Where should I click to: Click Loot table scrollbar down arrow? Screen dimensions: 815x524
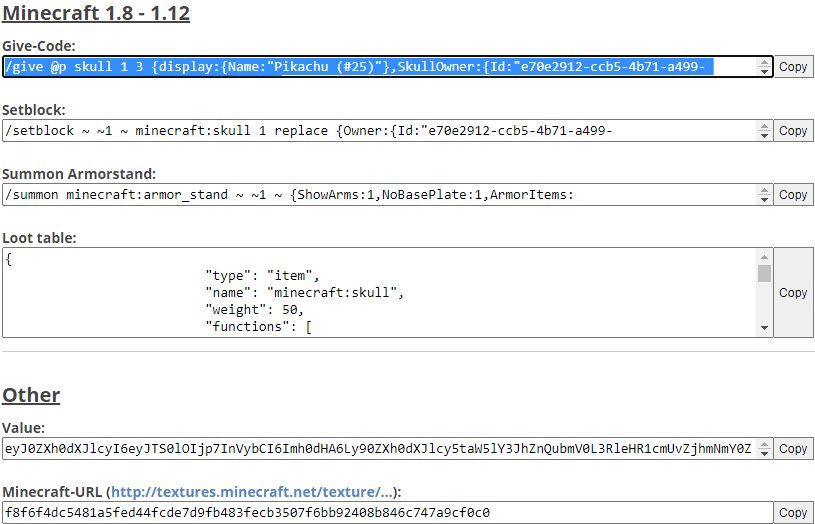(x=764, y=328)
